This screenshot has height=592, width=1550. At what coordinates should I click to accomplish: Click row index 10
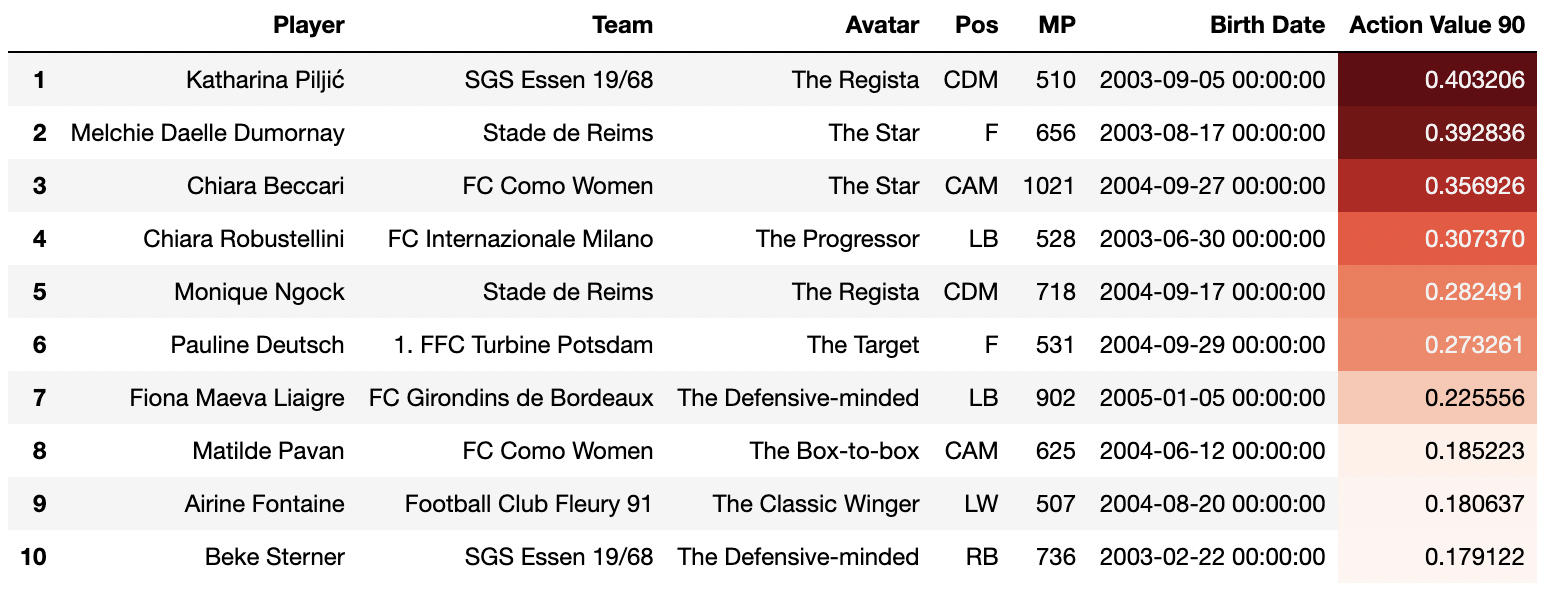(x=33, y=557)
